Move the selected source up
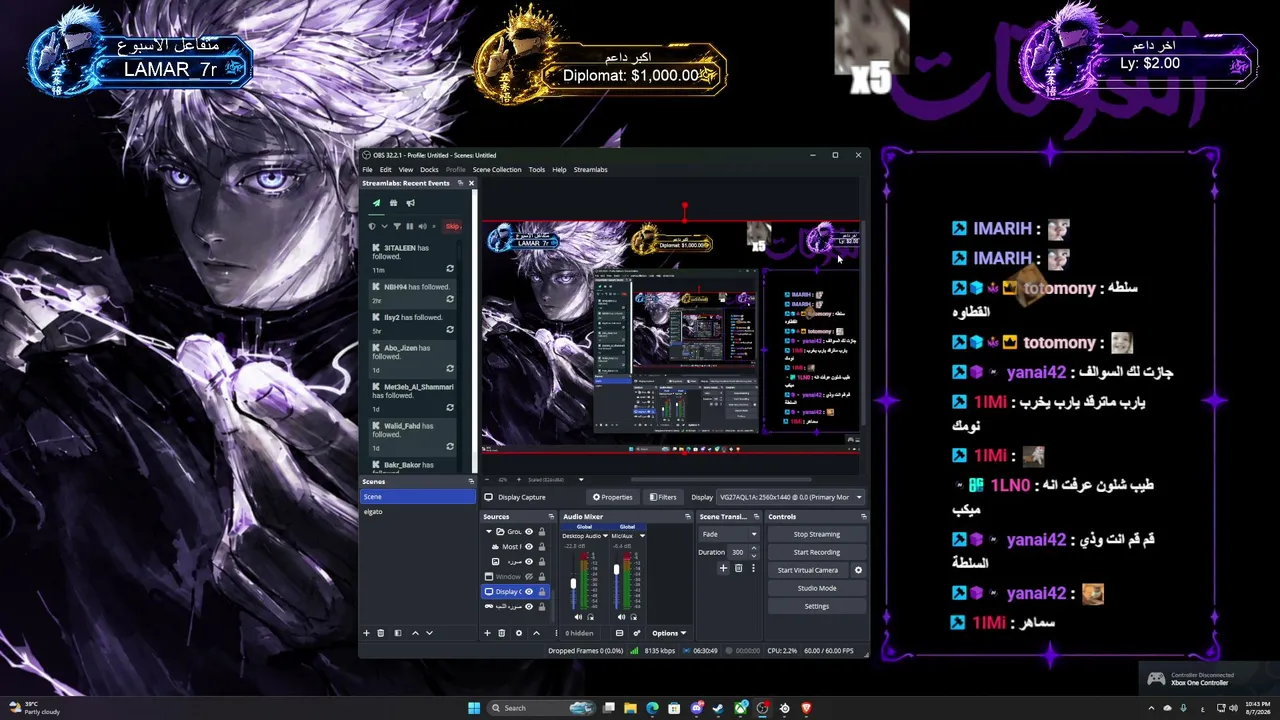This screenshot has width=1280, height=720. [536, 633]
